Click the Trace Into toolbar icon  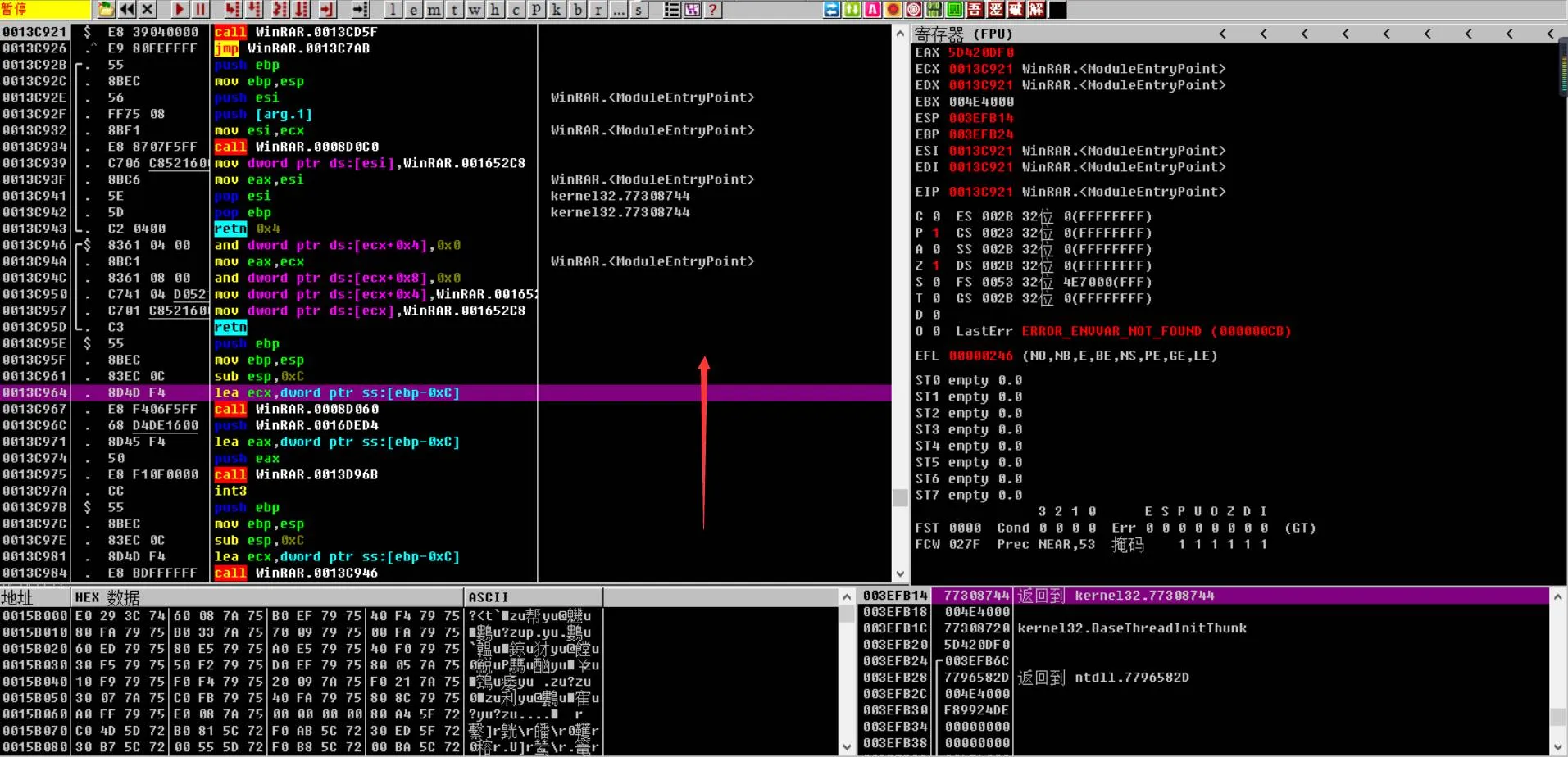point(280,10)
